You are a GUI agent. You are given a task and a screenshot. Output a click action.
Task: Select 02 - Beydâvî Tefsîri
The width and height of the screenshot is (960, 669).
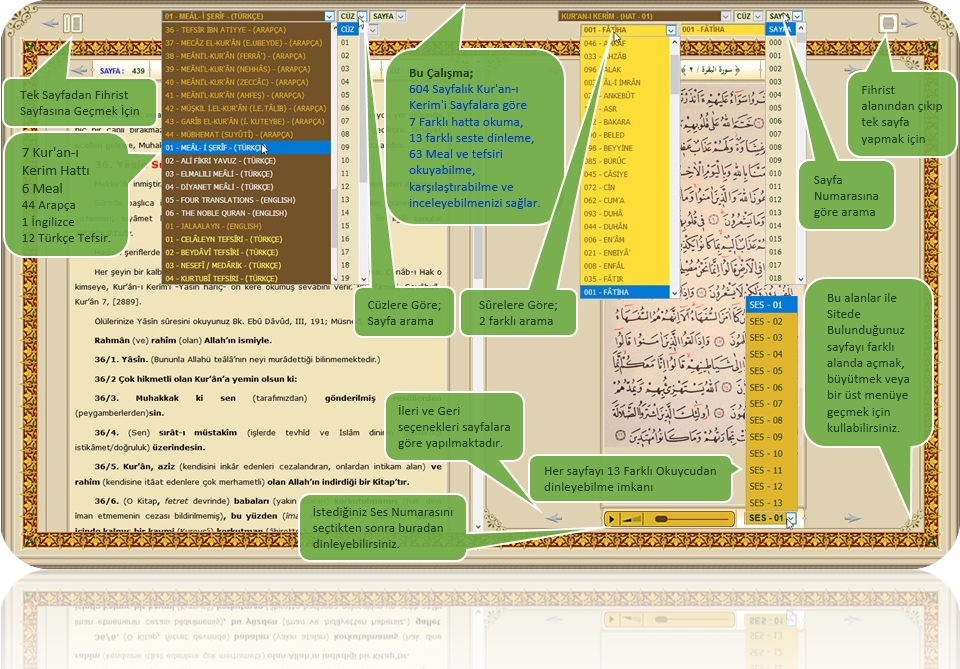click(246, 252)
